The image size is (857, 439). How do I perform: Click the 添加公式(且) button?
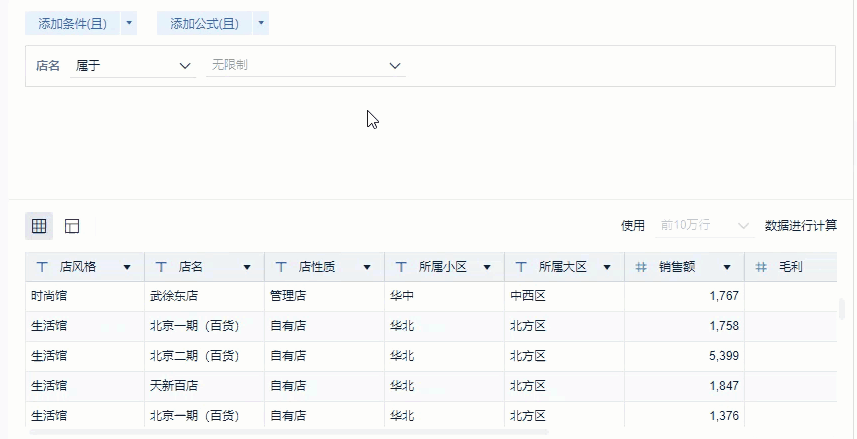tap(204, 22)
